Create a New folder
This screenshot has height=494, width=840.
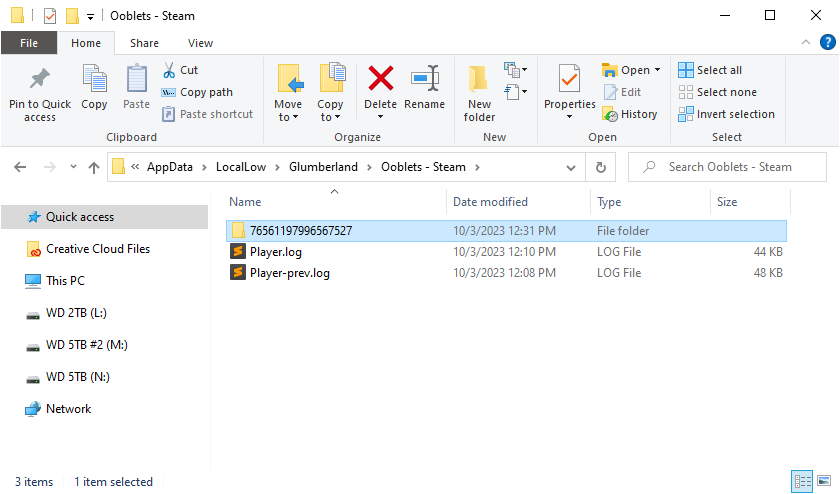pos(479,93)
